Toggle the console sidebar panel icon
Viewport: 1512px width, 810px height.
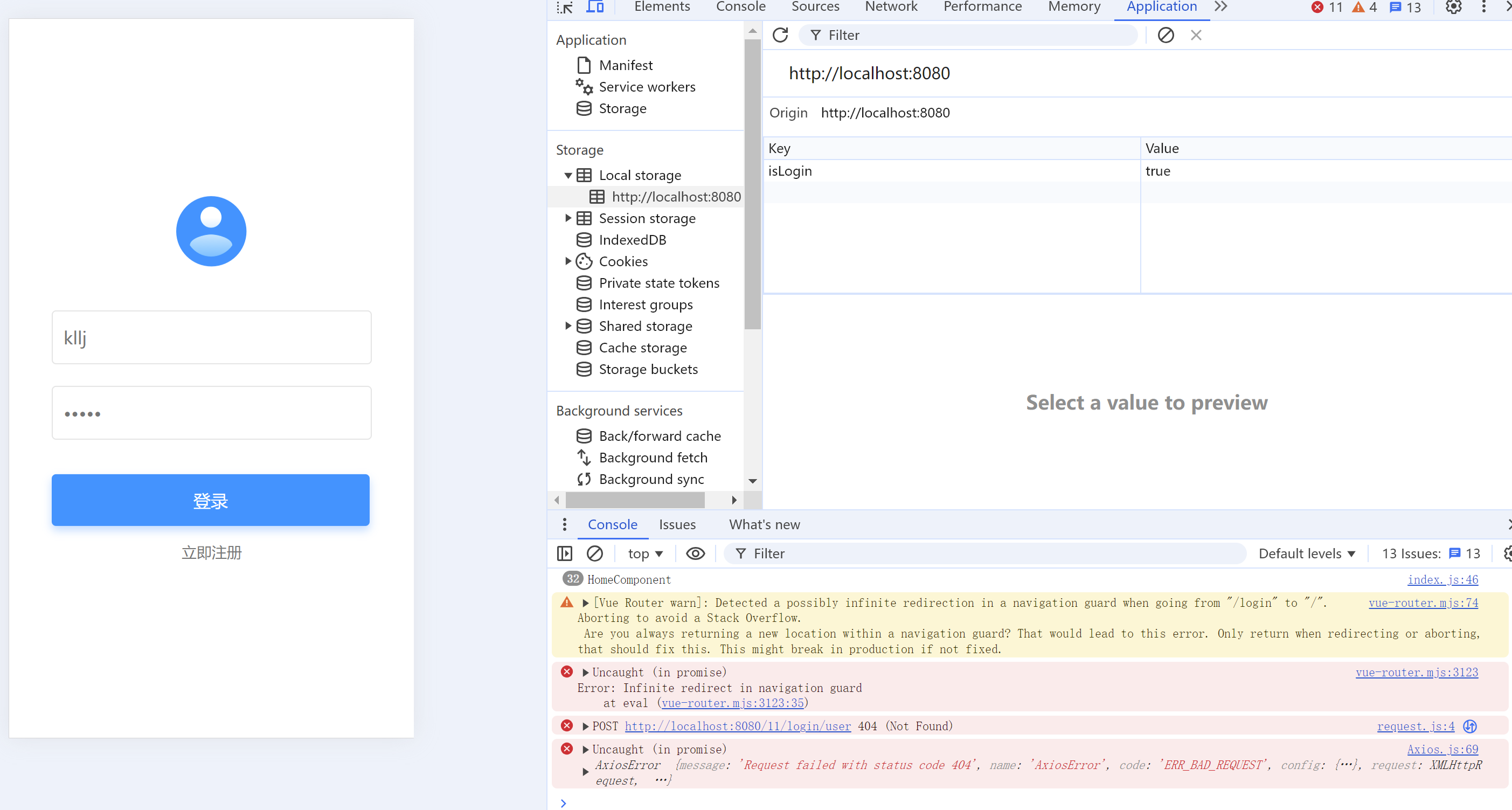pyautogui.click(x=565, y=553)
